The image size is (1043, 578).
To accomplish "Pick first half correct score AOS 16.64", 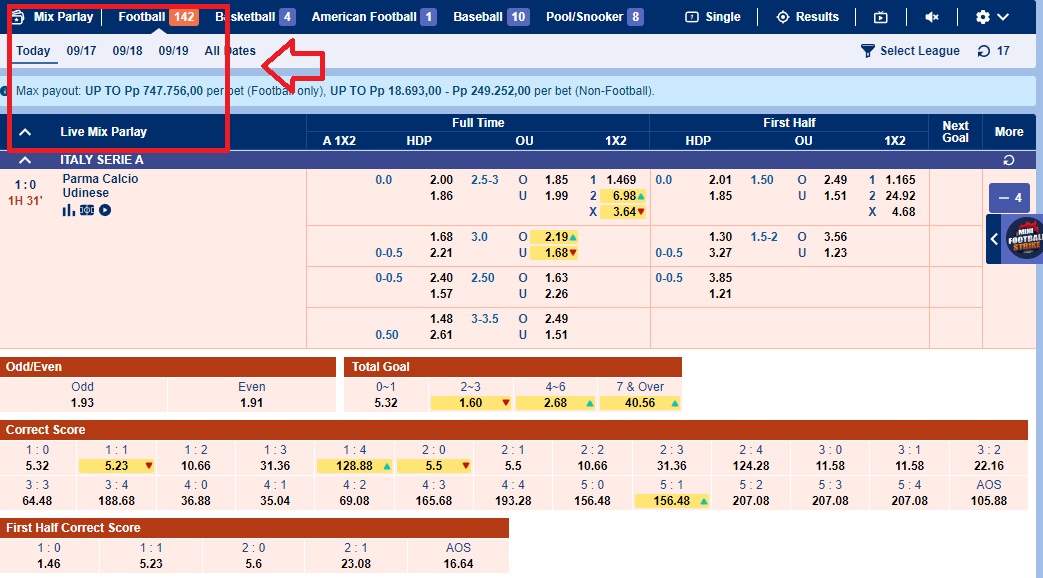I will point(458,564).
